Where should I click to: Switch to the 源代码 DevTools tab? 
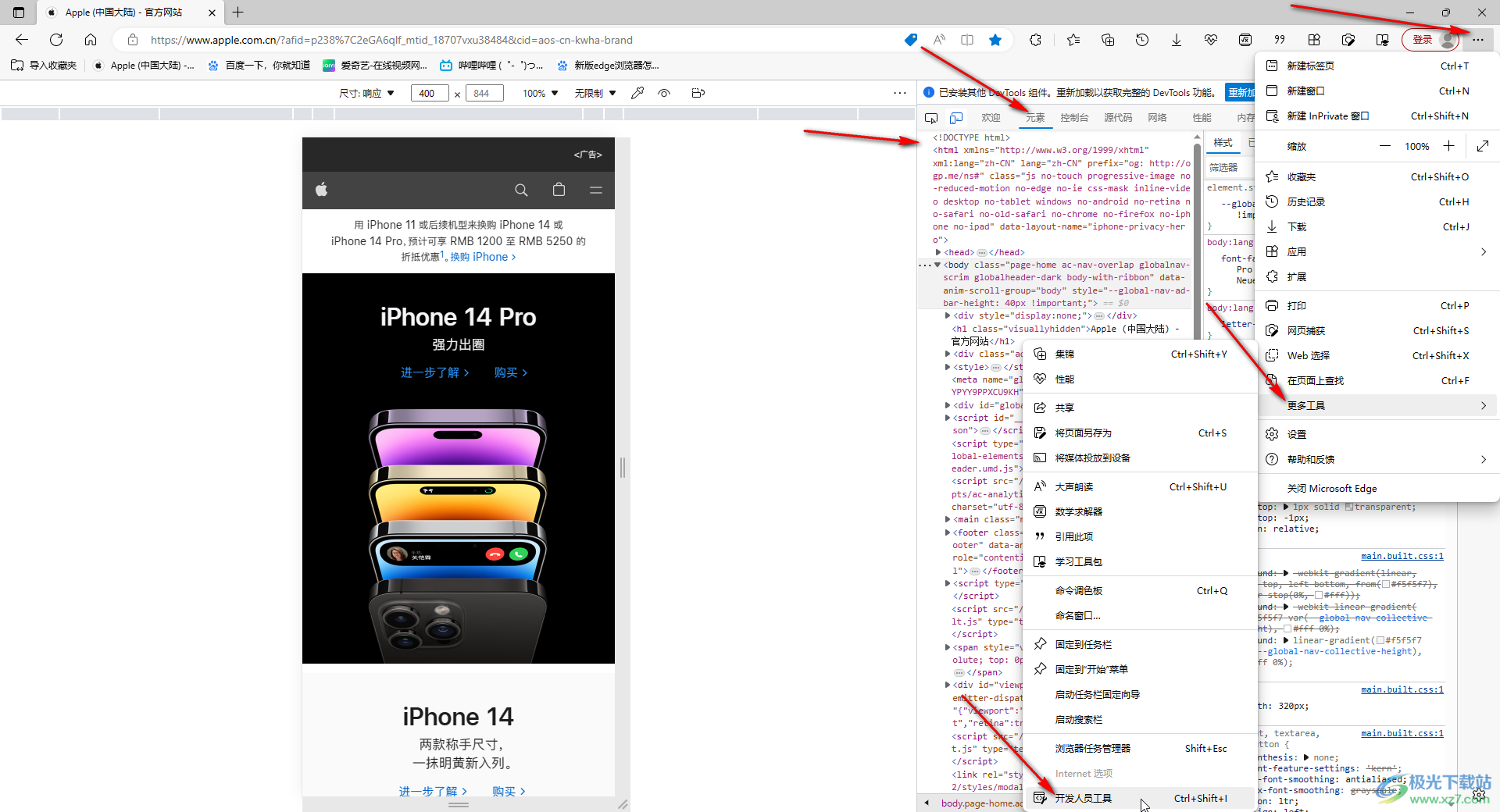pos(1118,118)
